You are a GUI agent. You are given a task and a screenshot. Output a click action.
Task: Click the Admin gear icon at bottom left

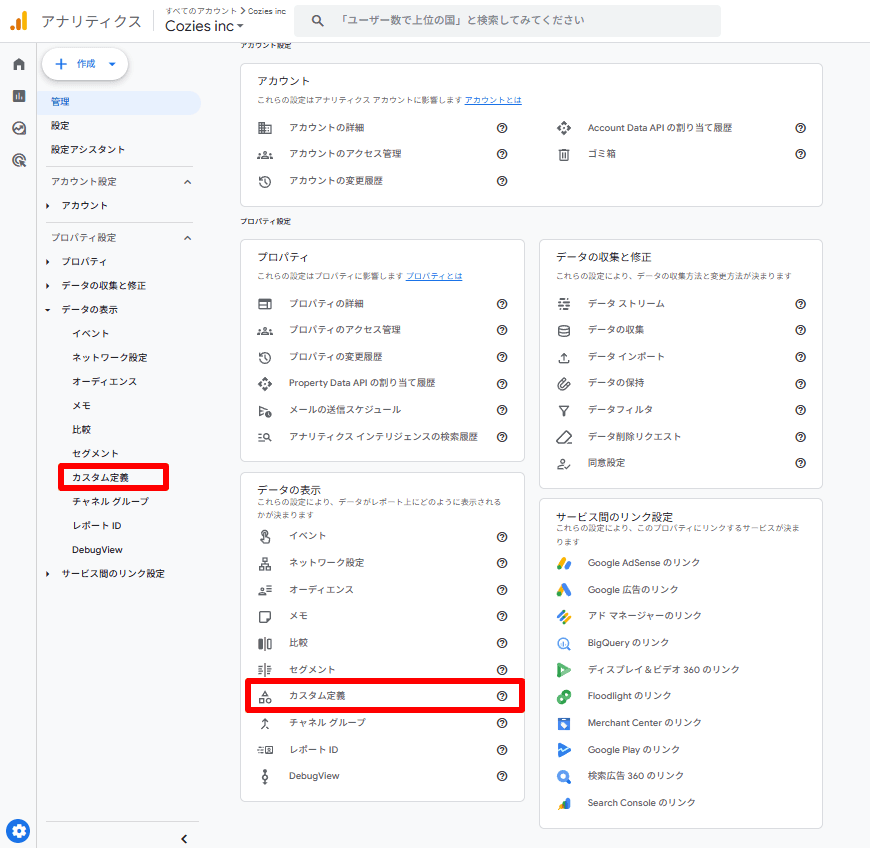pos(18,831)
